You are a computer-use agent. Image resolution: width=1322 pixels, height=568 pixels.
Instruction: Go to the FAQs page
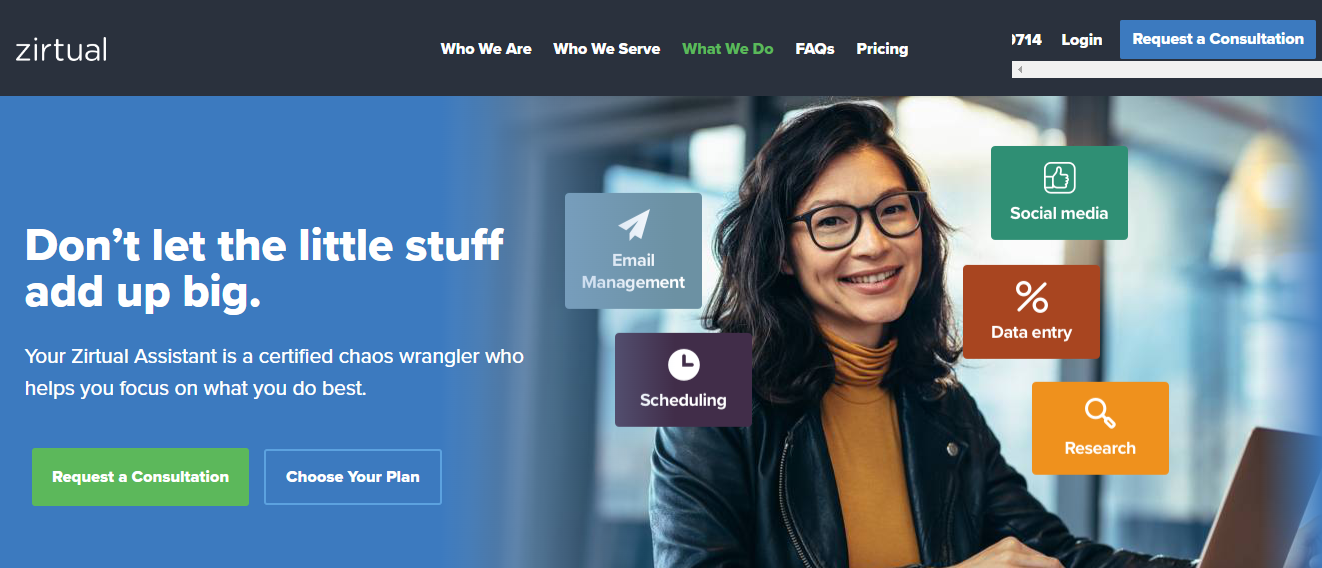[815, 48]
